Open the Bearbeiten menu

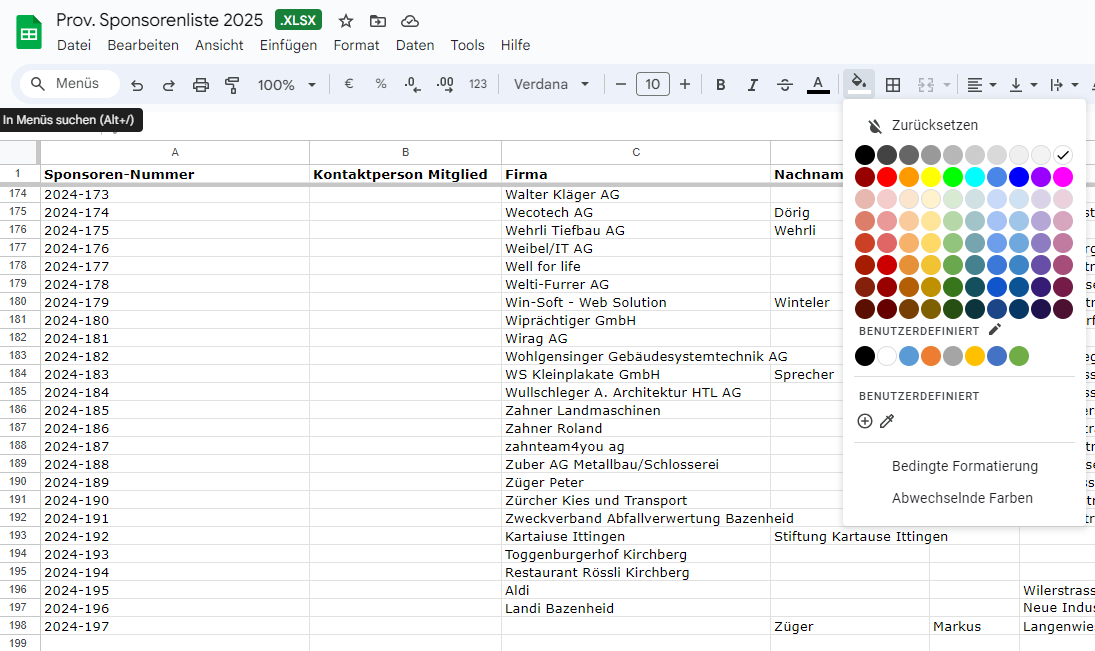click(143, 45)
